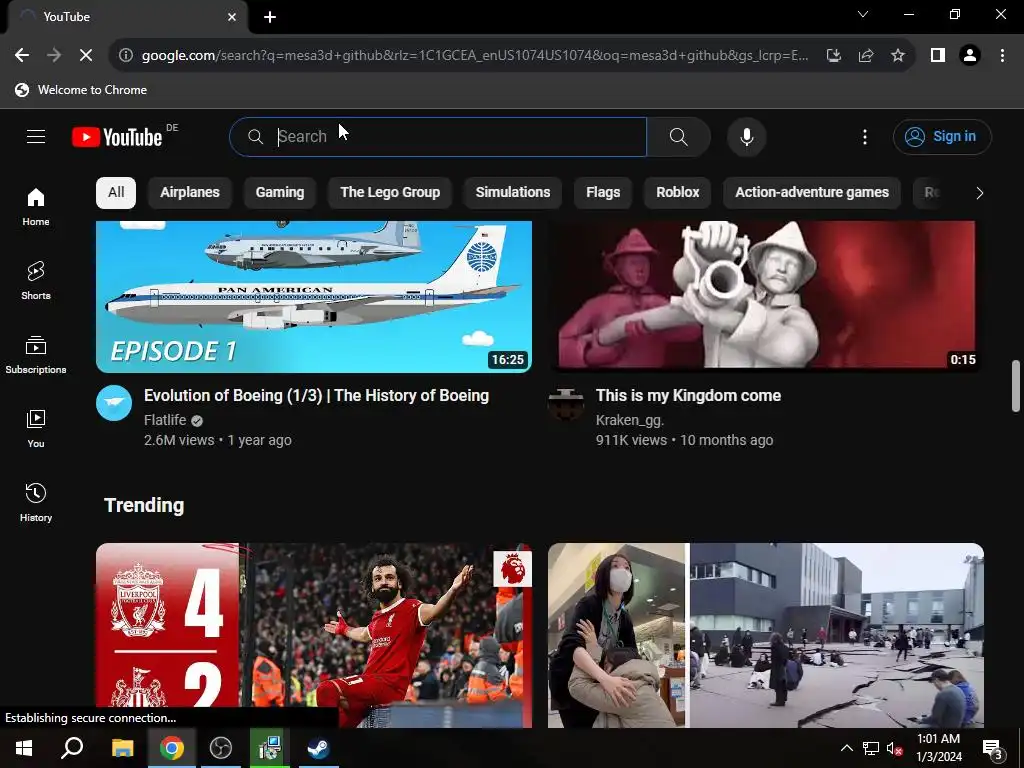The width and height of the screenshot is (1024, 768).
Task: Select The Lego Group chip
Action: point(390,193)
